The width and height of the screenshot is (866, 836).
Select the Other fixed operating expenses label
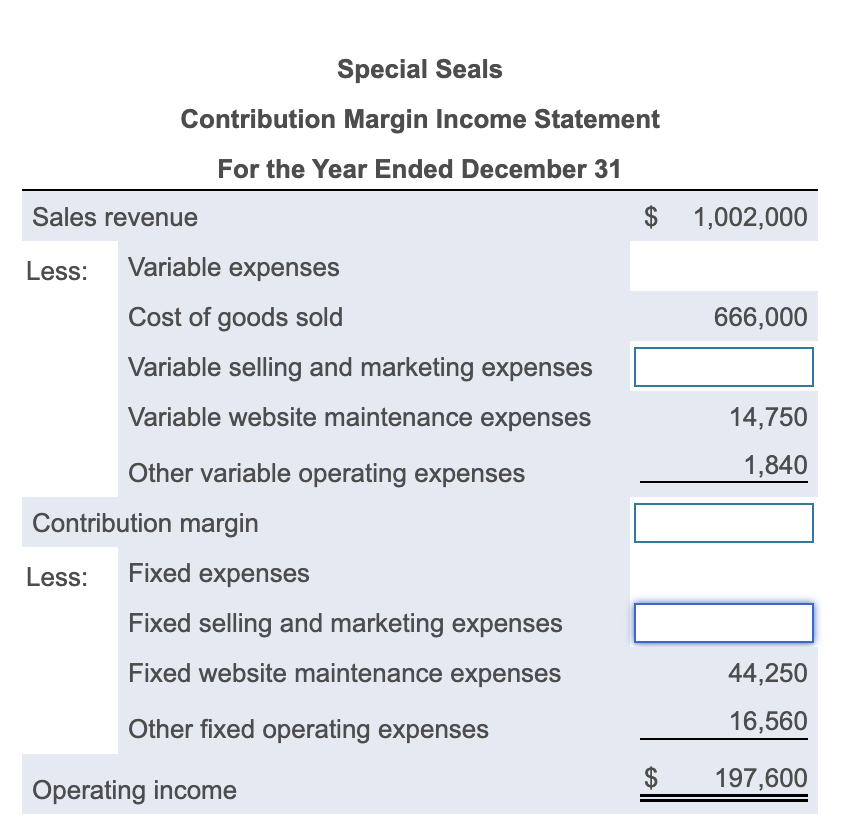pyautogui.click(x=309, y=729)
